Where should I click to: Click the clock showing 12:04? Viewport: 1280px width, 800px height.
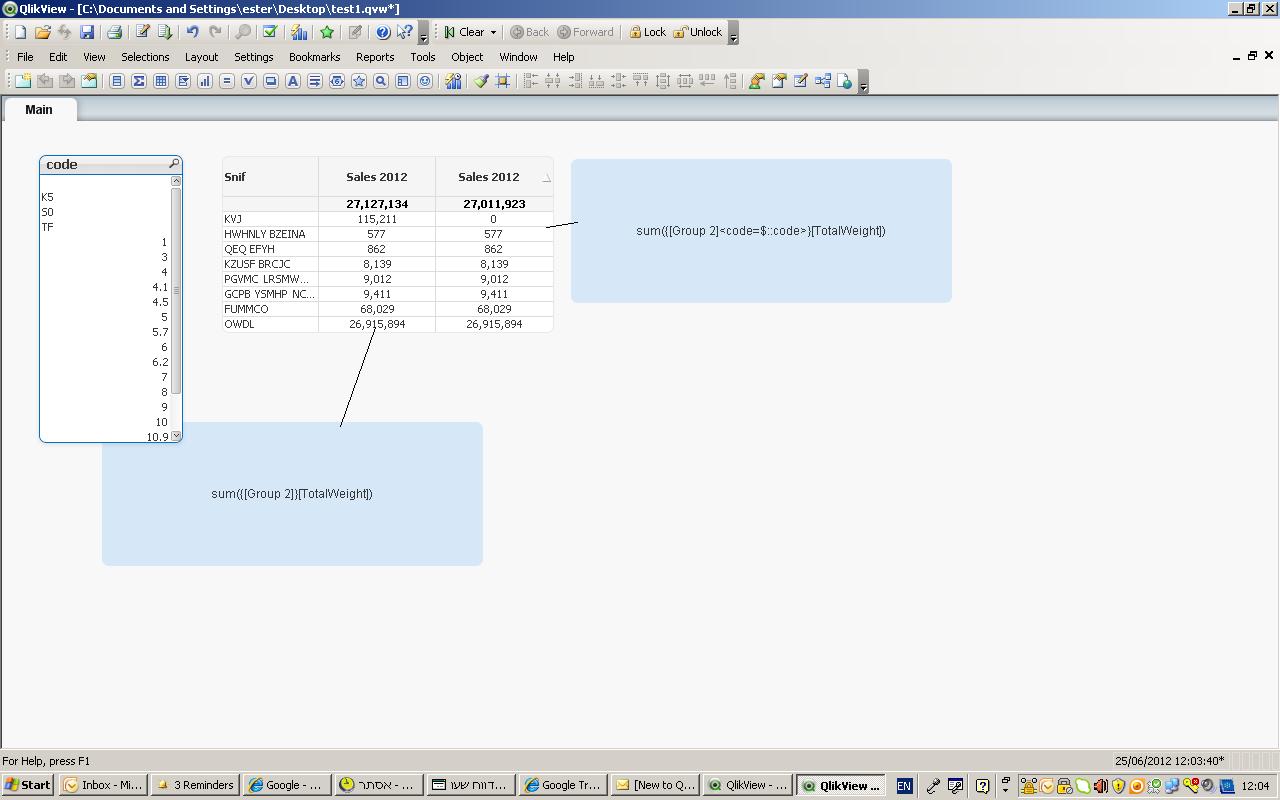tap(1255, 786)
